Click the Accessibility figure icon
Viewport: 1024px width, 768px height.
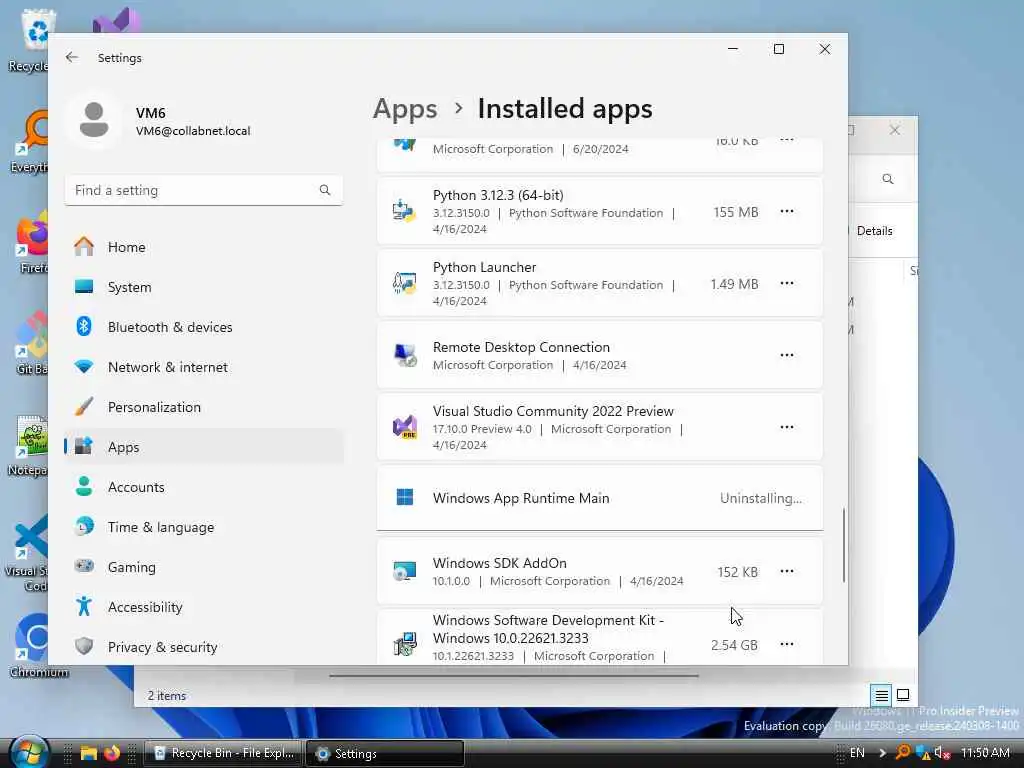pos(84,606)
